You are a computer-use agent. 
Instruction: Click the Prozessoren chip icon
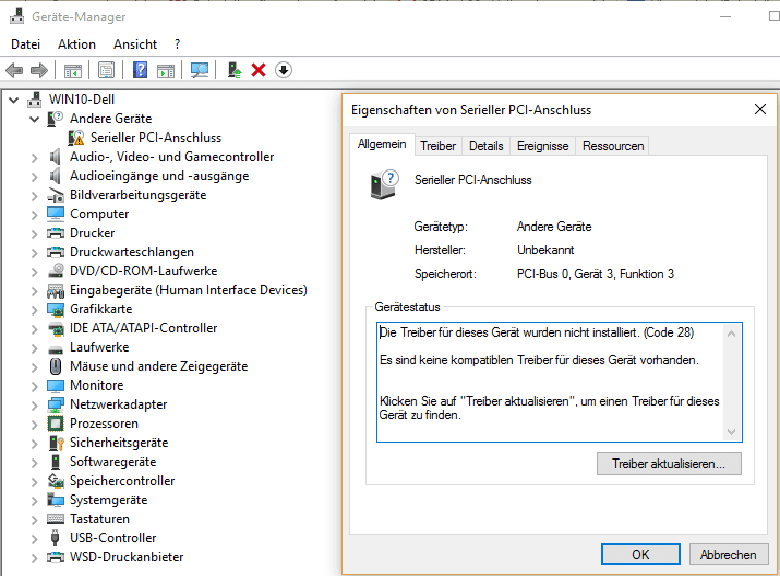point(55,423)
